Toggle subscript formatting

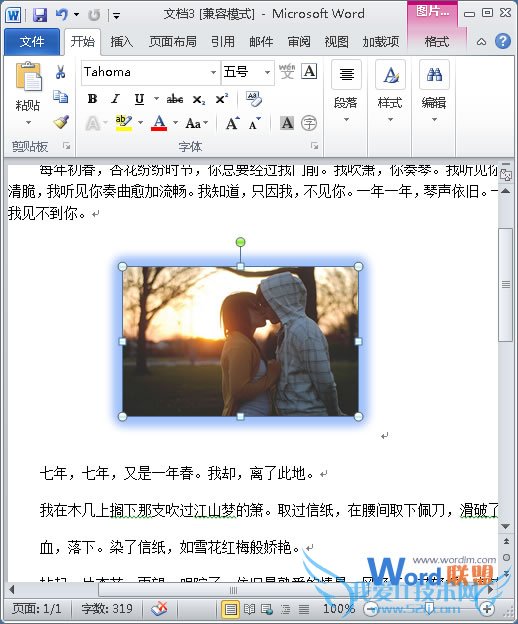click(x=199, y=99)
